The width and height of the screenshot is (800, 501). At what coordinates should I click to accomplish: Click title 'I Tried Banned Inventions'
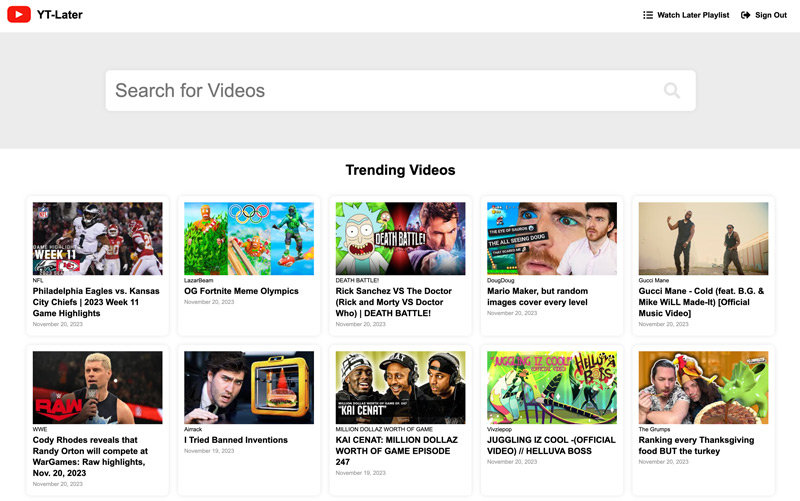pos(236,440)
